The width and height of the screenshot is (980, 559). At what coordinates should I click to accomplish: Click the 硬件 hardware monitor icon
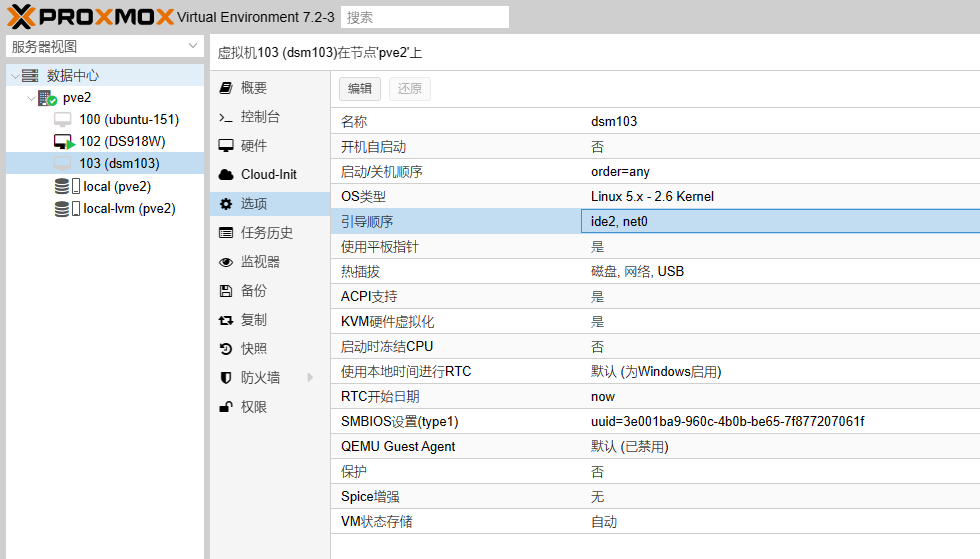(226, 146)
